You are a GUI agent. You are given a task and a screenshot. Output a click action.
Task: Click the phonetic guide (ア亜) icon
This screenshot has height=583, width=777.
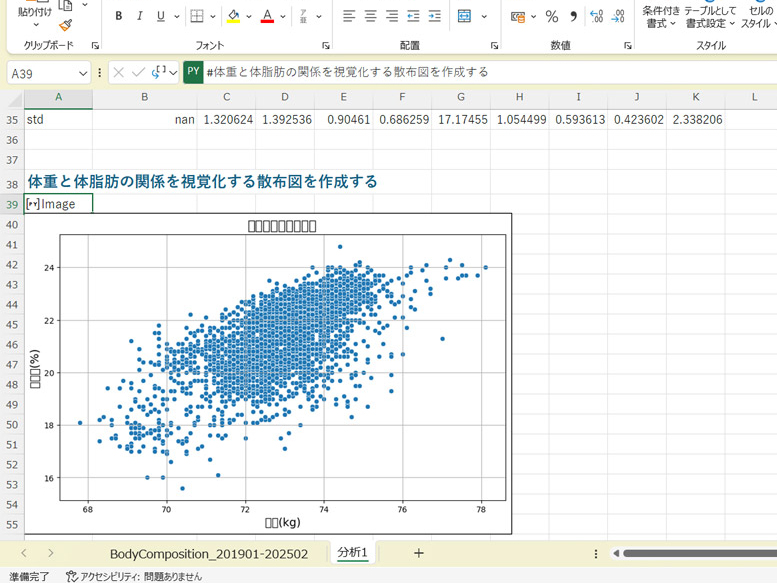(x=303, y=16)
